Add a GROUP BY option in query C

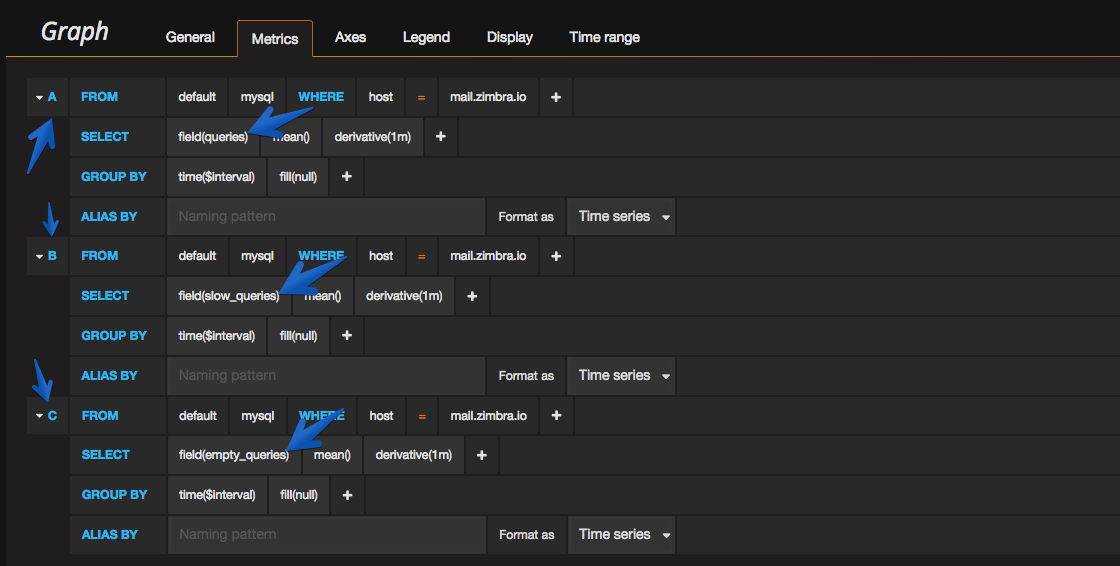tap(347, 495)
